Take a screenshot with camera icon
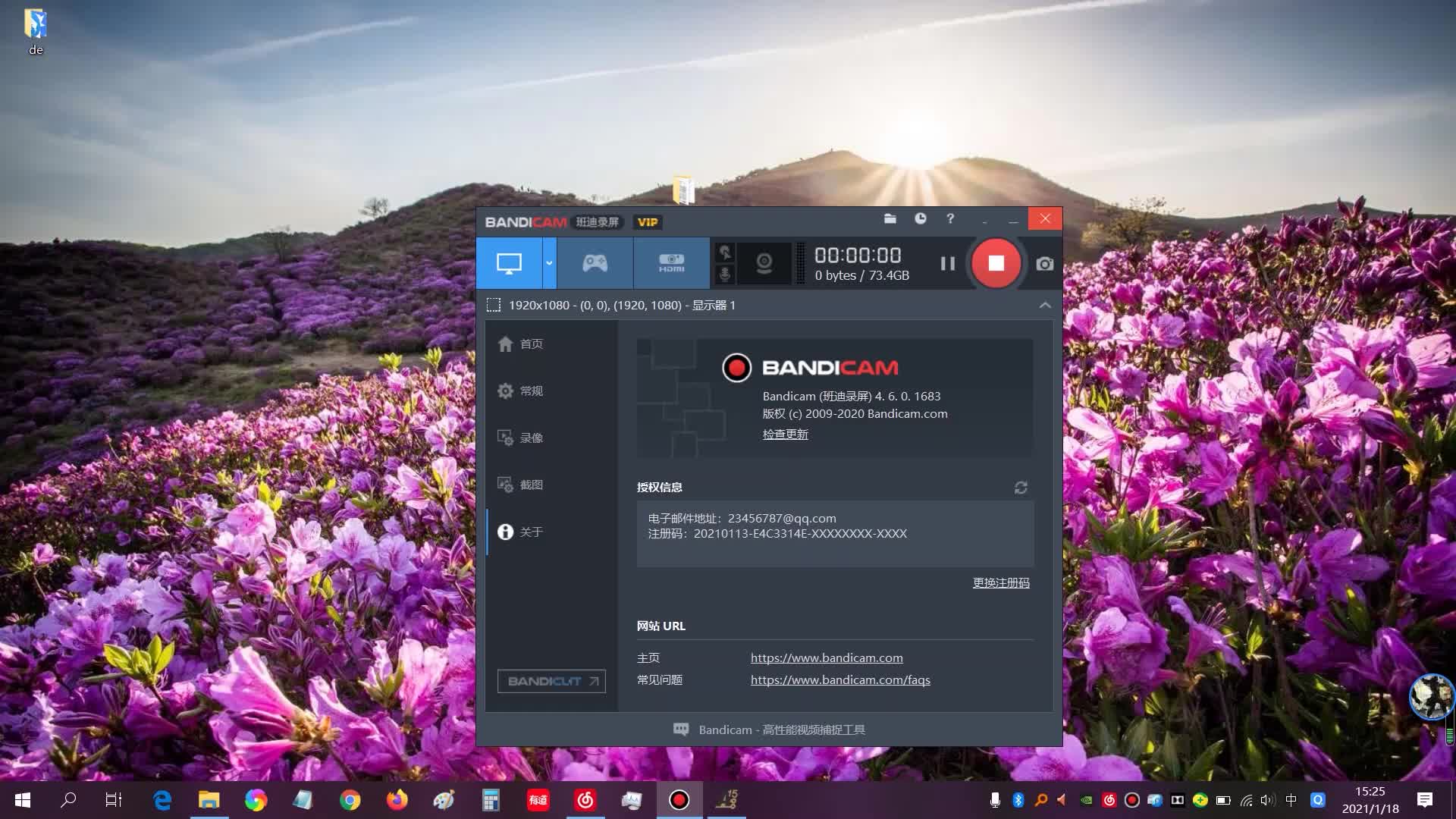Image resolution: width=1456 pixels, height=819 pixels. pos(1044,264)
